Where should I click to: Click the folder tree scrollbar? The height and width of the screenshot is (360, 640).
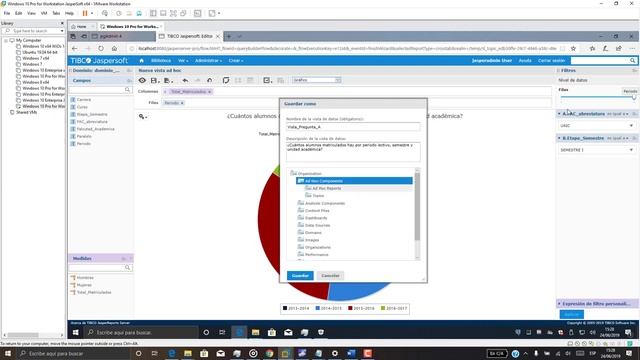coord(417,207)
